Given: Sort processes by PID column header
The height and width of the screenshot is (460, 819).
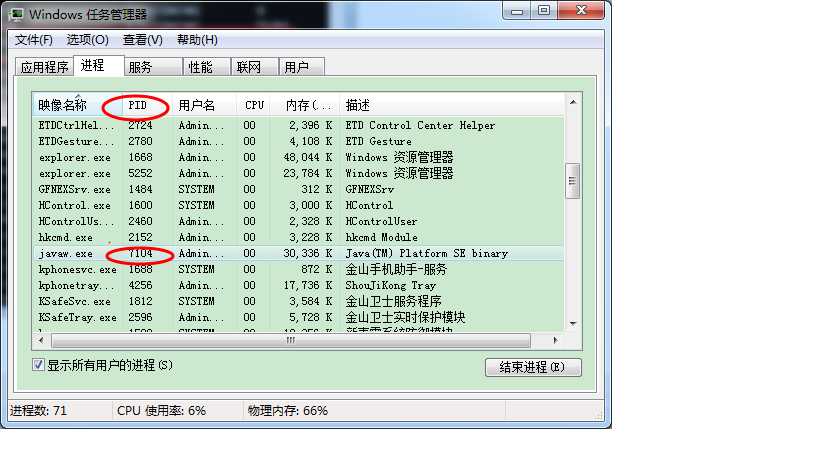Looking at the screenshot, I should point(148,105).
